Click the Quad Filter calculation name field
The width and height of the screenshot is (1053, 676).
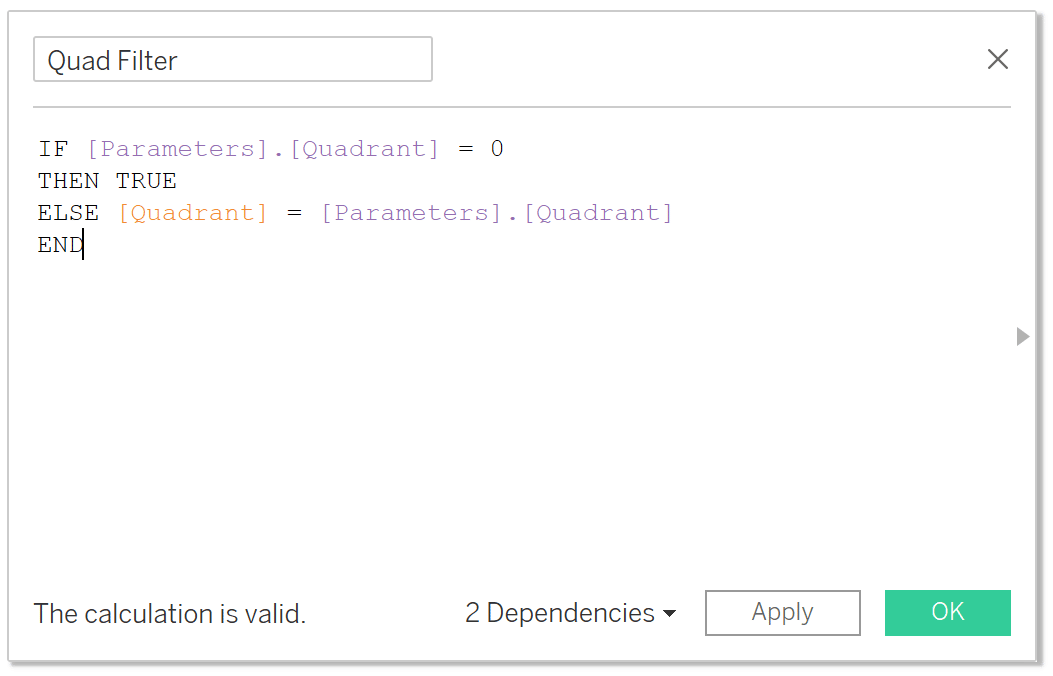tap(232, 60)
